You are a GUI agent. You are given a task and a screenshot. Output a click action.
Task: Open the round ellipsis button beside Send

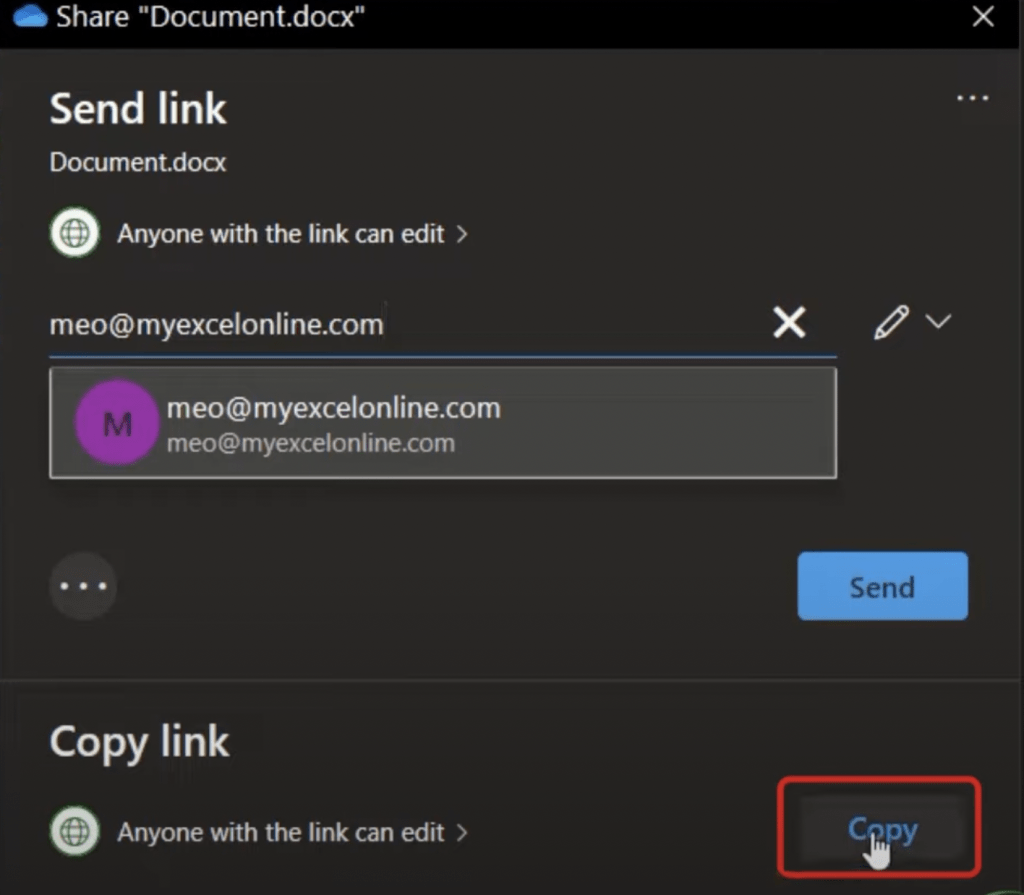tap(84, 586)
